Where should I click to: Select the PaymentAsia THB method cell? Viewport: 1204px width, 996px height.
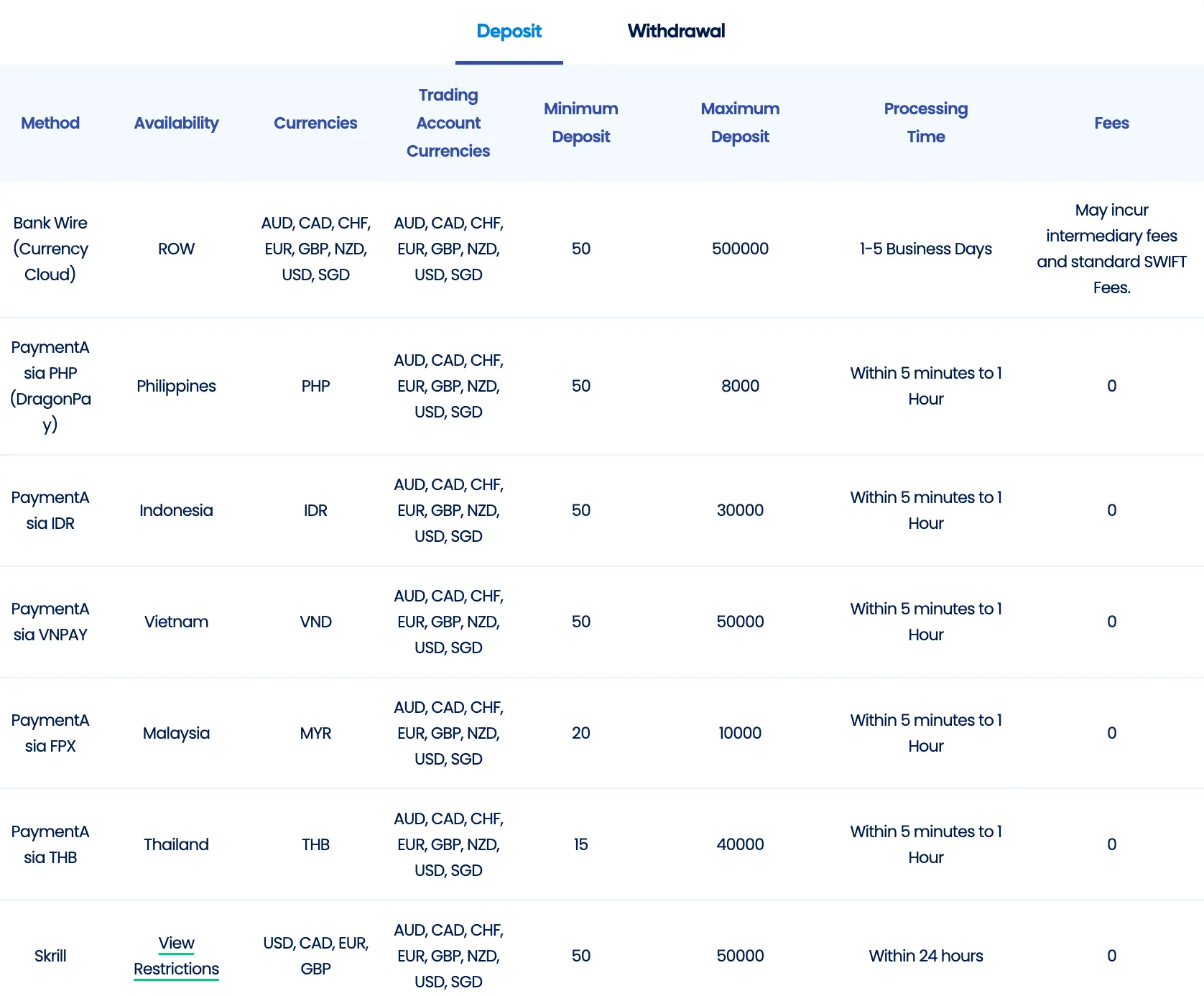coord(50,844)
